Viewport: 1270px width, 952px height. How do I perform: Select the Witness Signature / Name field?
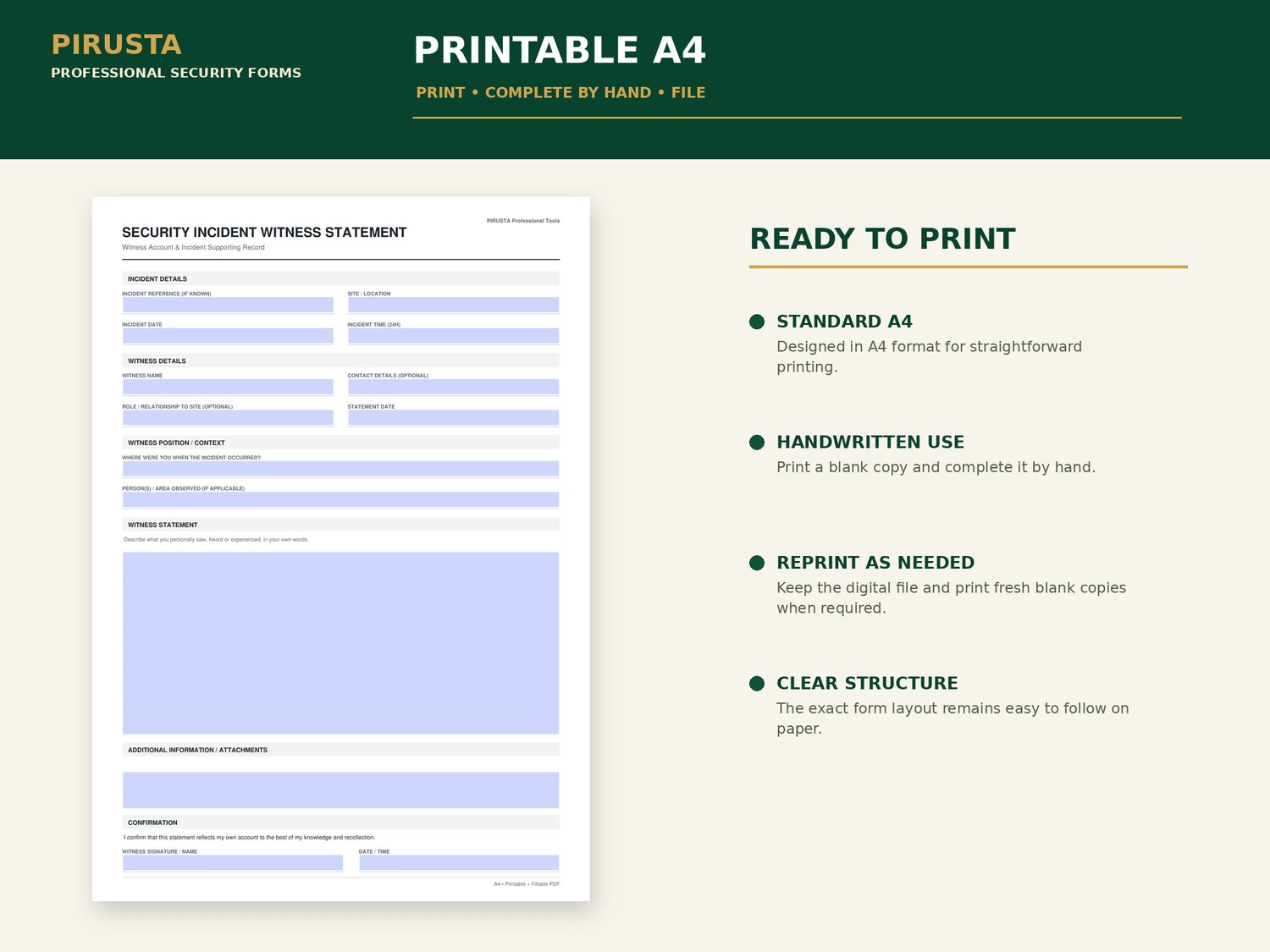(x=233, y=863)
